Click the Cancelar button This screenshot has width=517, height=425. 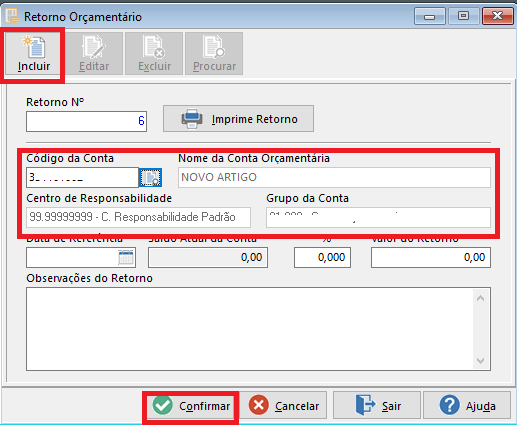pos(283,406)
